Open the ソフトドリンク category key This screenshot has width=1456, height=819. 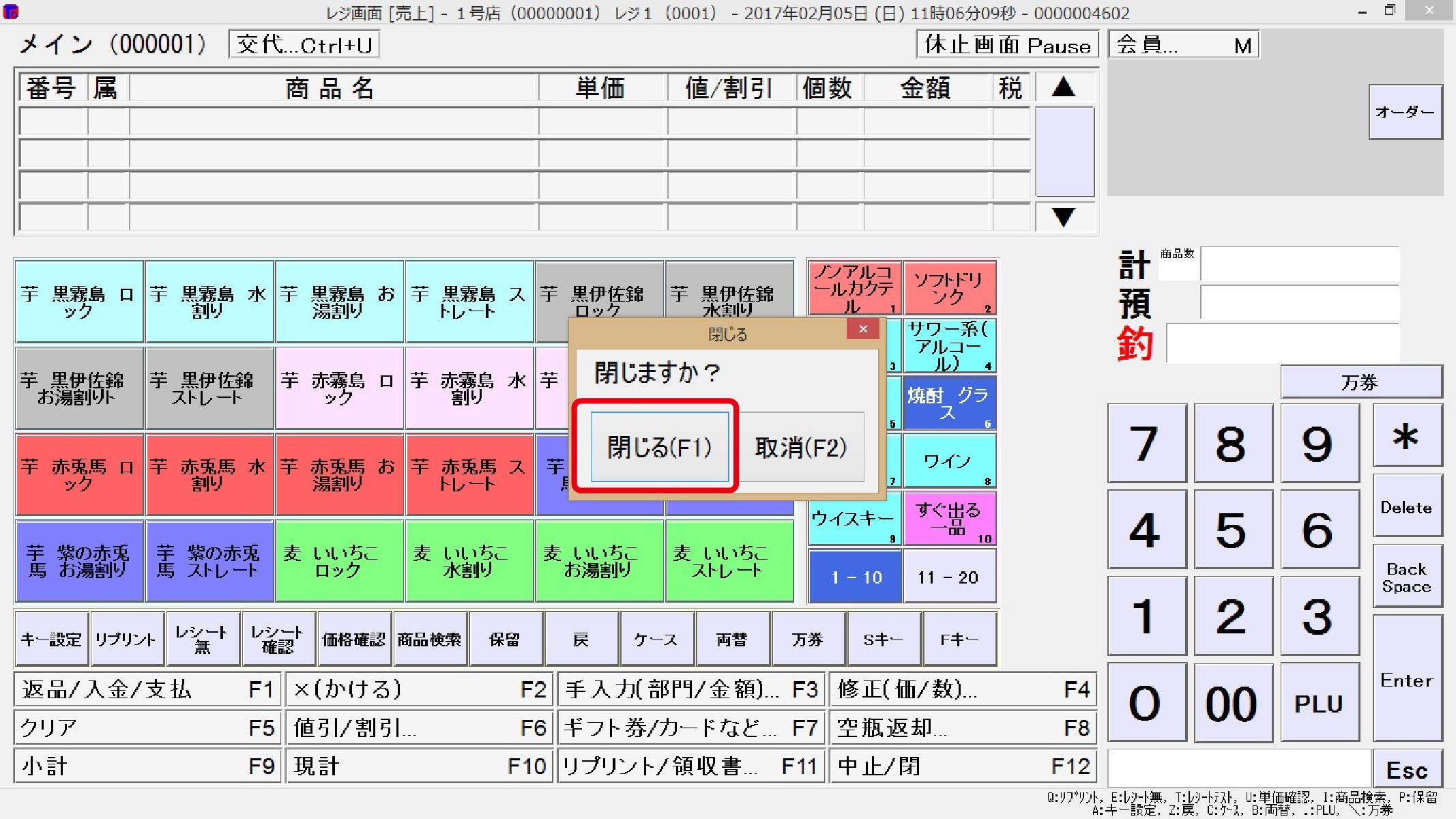pos(949,288)
